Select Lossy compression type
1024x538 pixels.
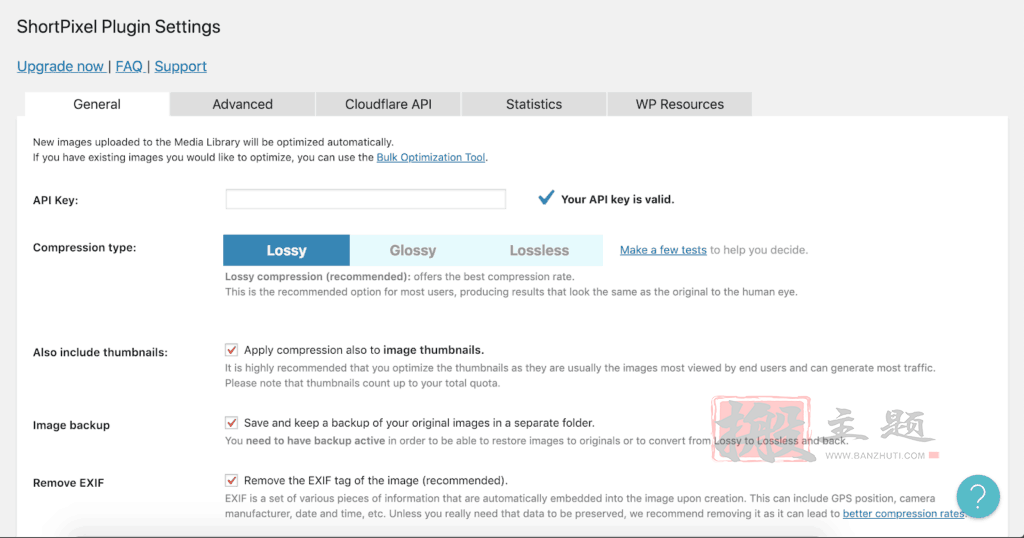tap(286, 250)
